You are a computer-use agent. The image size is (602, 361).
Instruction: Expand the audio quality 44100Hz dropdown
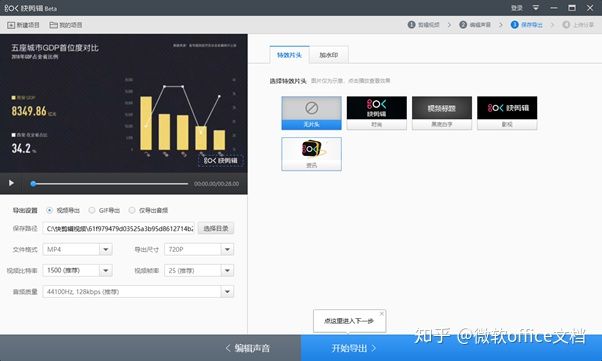(227, 291)
